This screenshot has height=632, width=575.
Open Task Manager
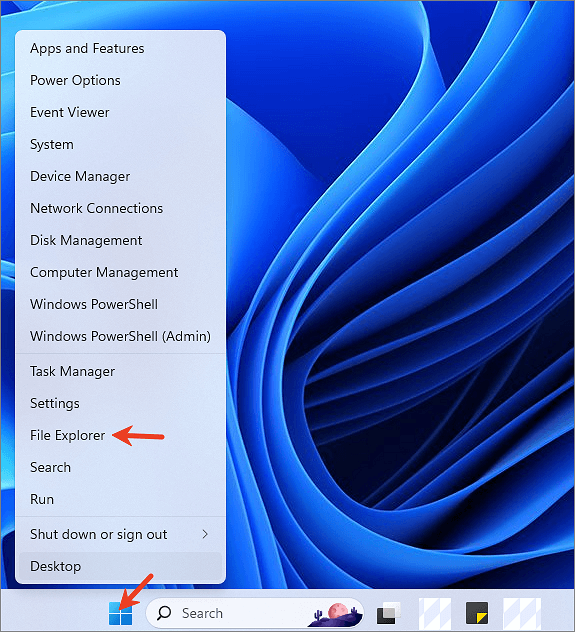(x=120, y=371)
